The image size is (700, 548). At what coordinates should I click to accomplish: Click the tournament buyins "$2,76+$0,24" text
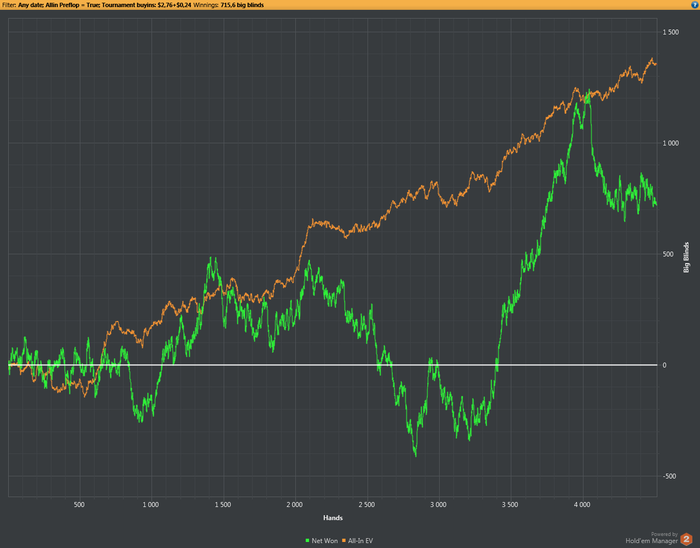pyautogui.click(x=174, y=5)
